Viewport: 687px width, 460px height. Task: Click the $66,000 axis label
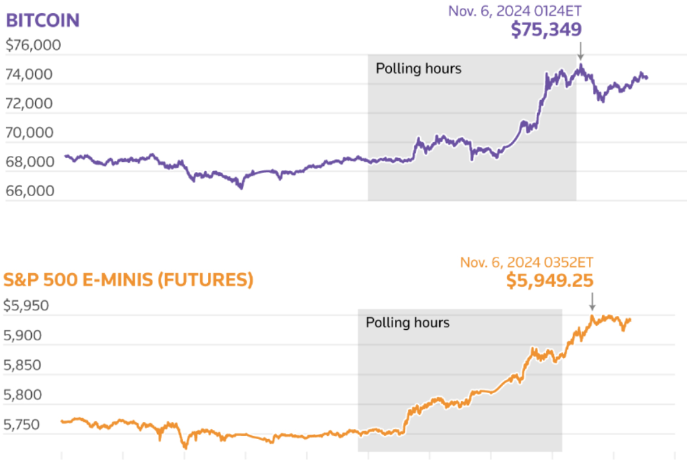point(33,190)
